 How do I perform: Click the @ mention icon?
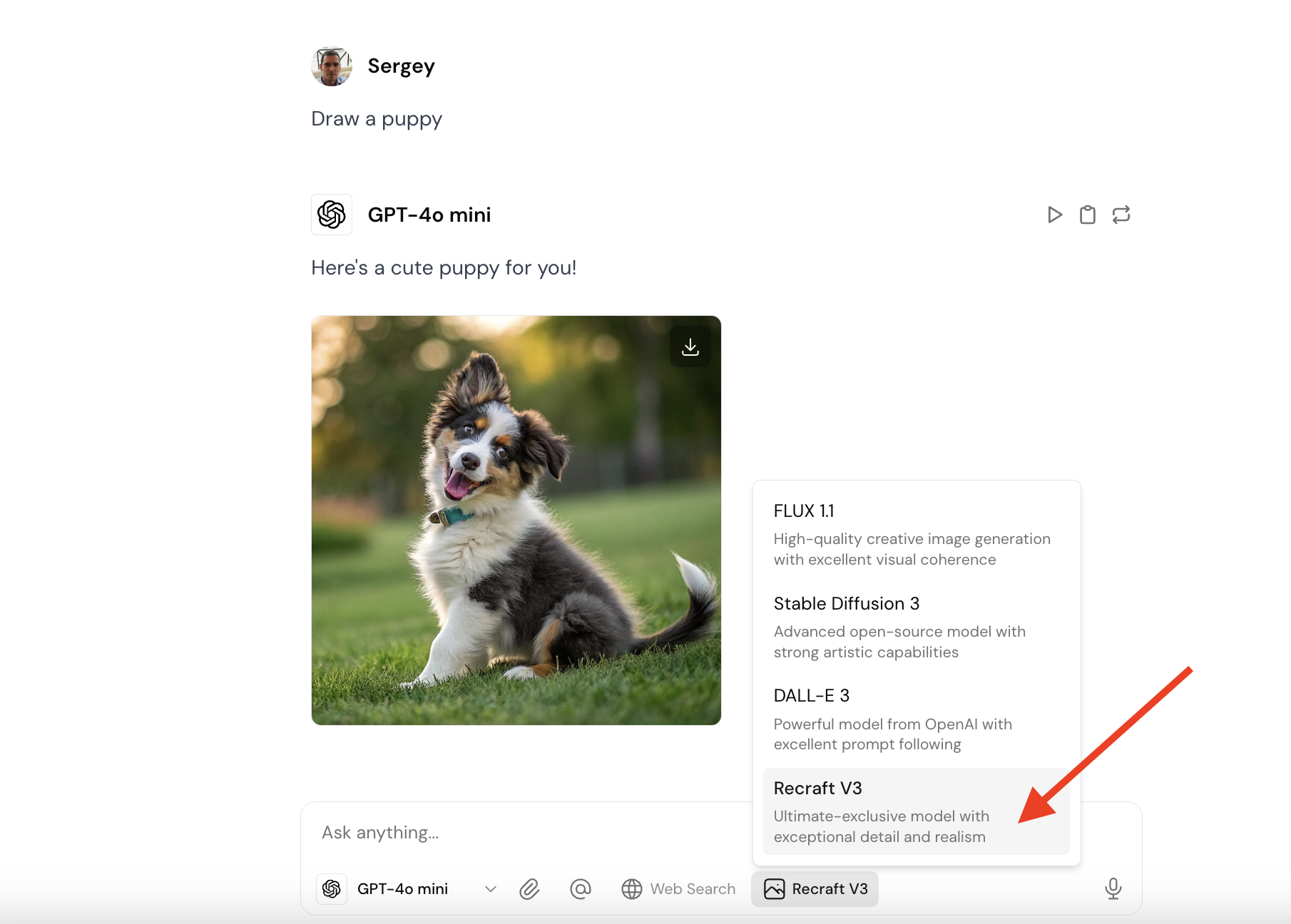(581, 889)
